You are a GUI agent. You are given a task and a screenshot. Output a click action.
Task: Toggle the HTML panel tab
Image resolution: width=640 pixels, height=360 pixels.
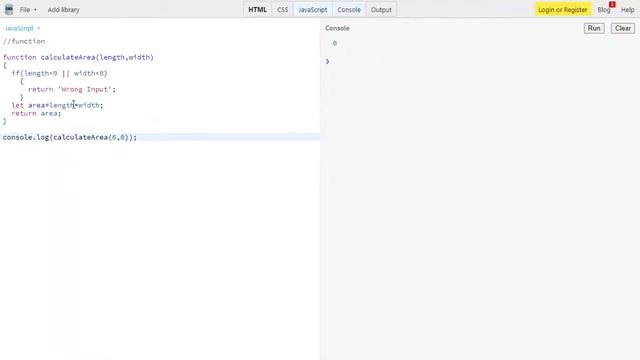point(257,9)
